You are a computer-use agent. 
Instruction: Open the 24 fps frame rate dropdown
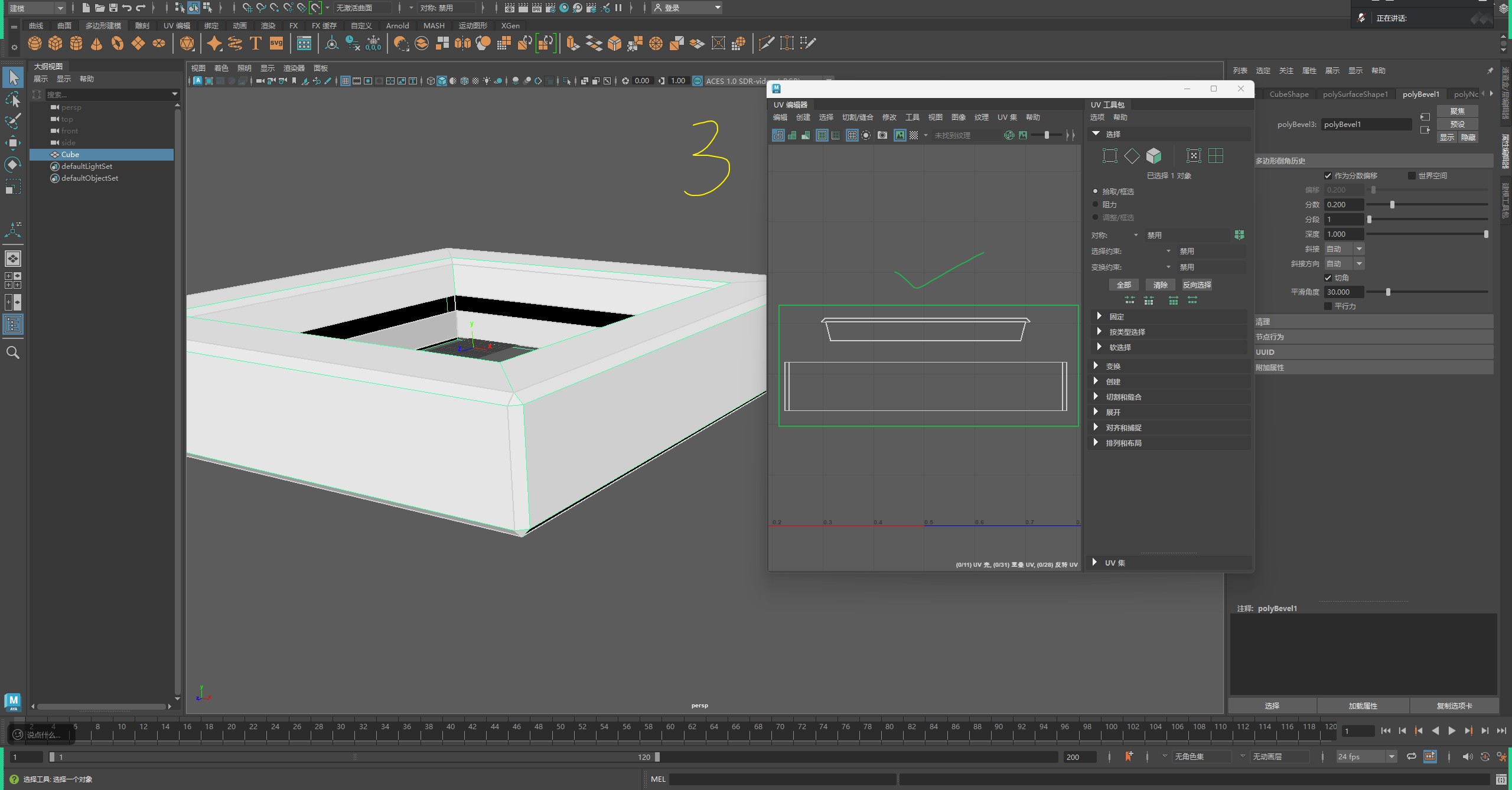(x=1366, y=757)
